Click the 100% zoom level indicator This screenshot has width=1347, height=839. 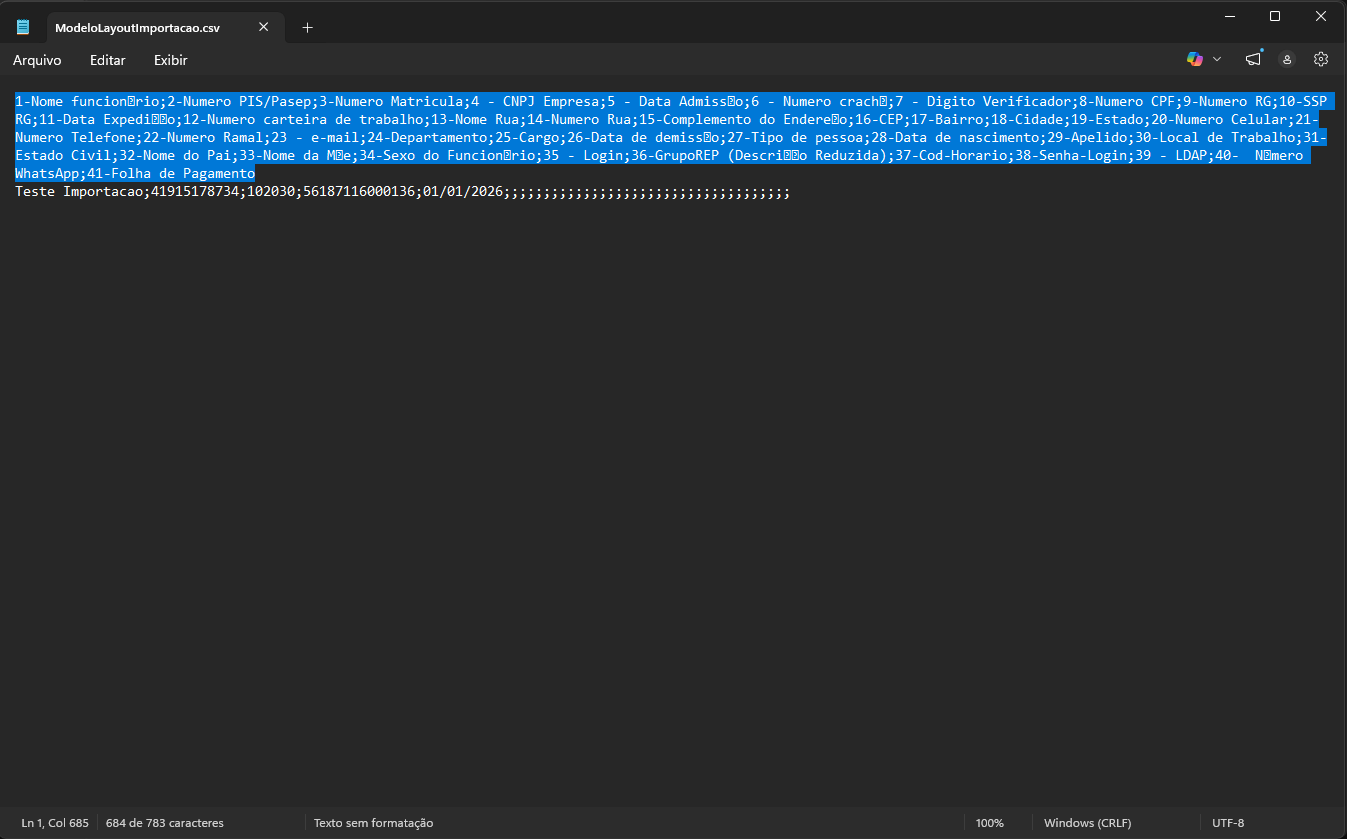990,823
